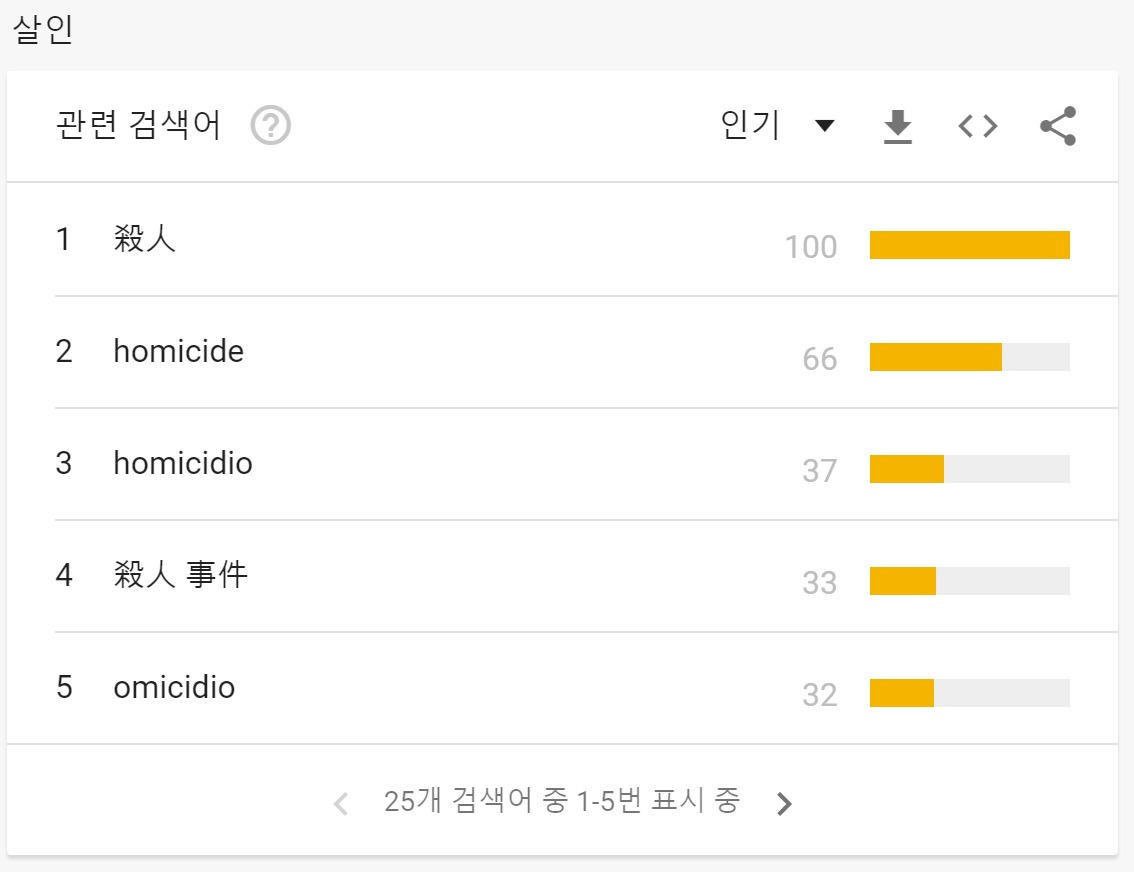Open the embed code icon
Viewport: 1134px width, 872px height.
point(978,127)
